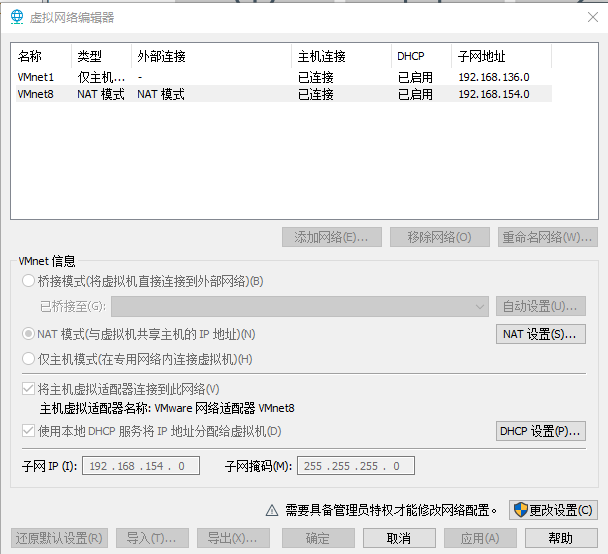Close the 虚拟网络编辑器 dialog

[592, 17]
